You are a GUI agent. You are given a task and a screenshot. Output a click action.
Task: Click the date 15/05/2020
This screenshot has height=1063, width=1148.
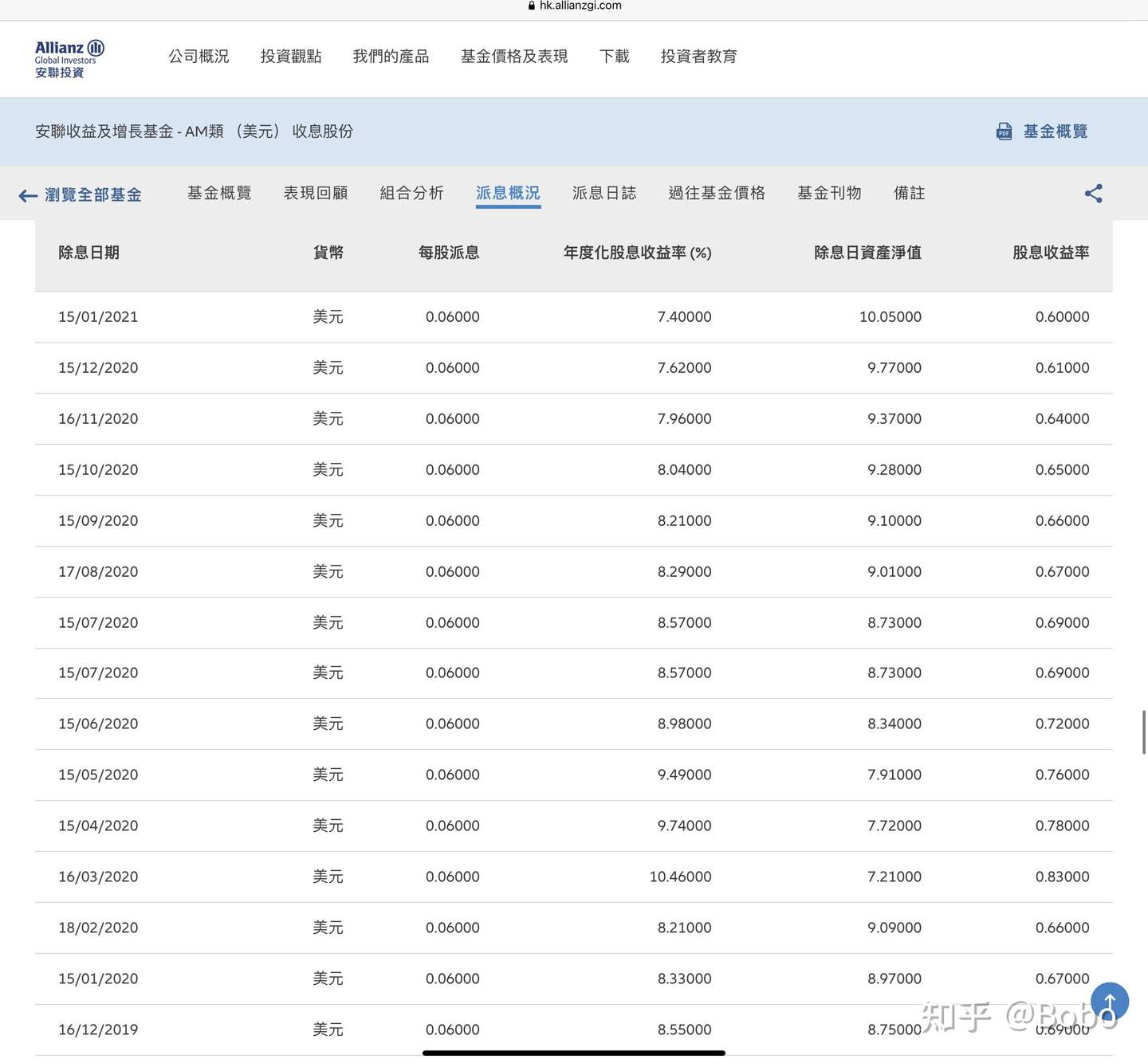pyautogui.click(x=98, y=775)
